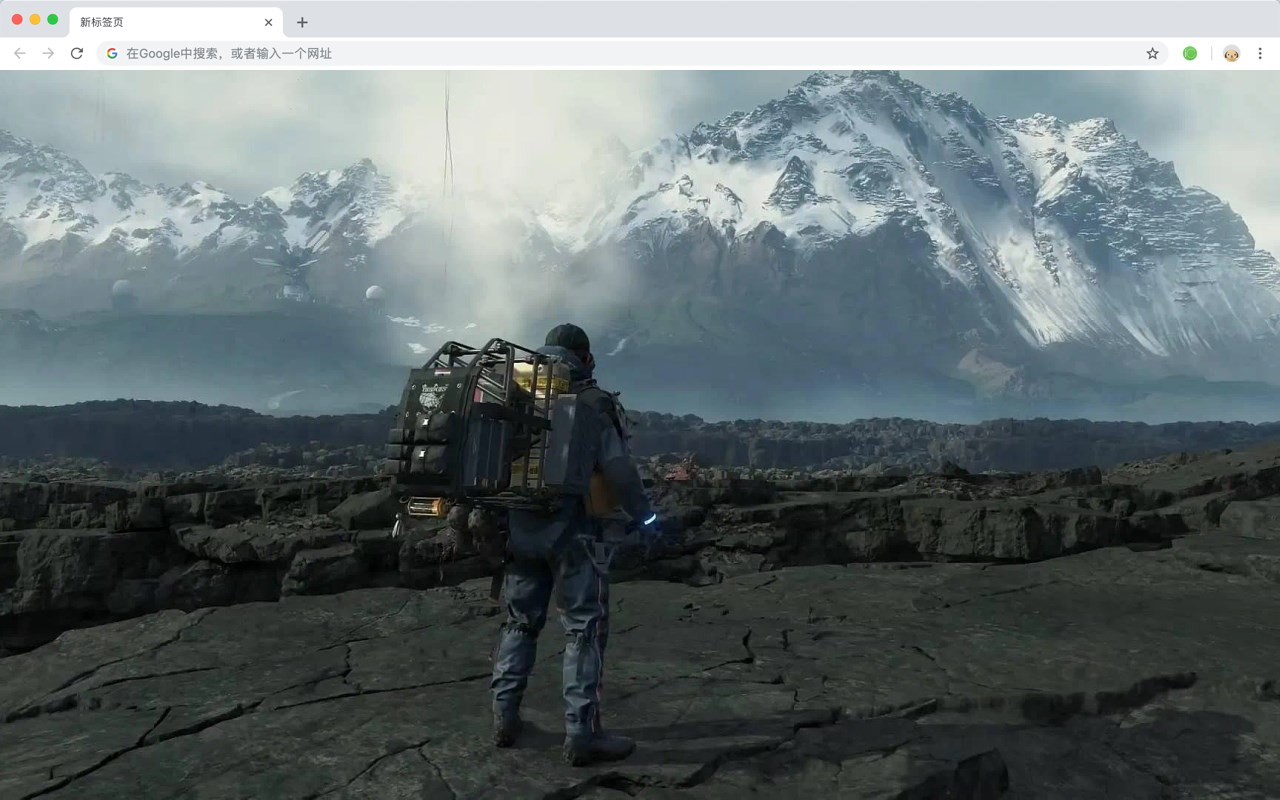
Task: Select the 新标签页 tab
Action: tap(175, 22)
